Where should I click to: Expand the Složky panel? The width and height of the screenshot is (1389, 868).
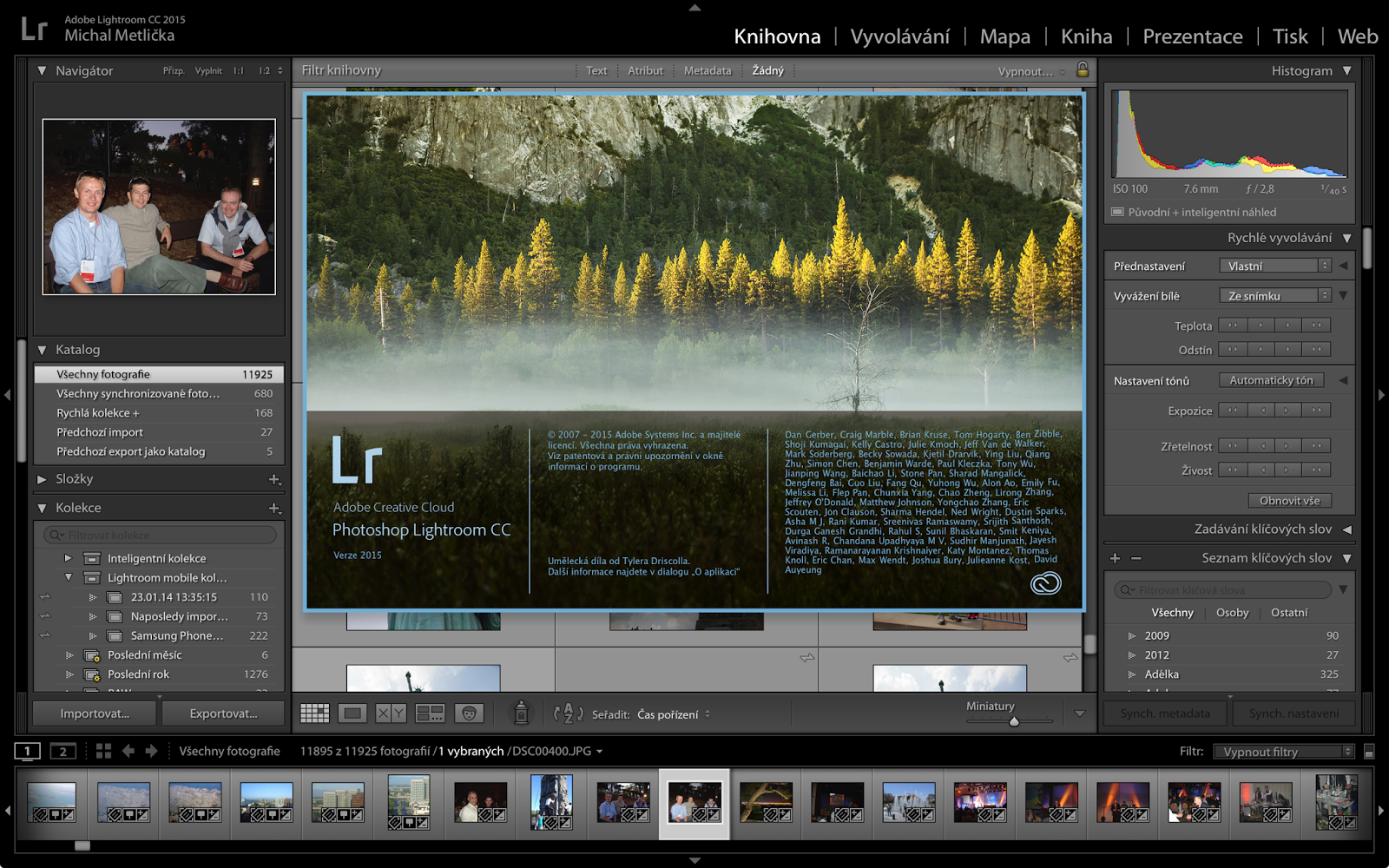click(42, 479)
